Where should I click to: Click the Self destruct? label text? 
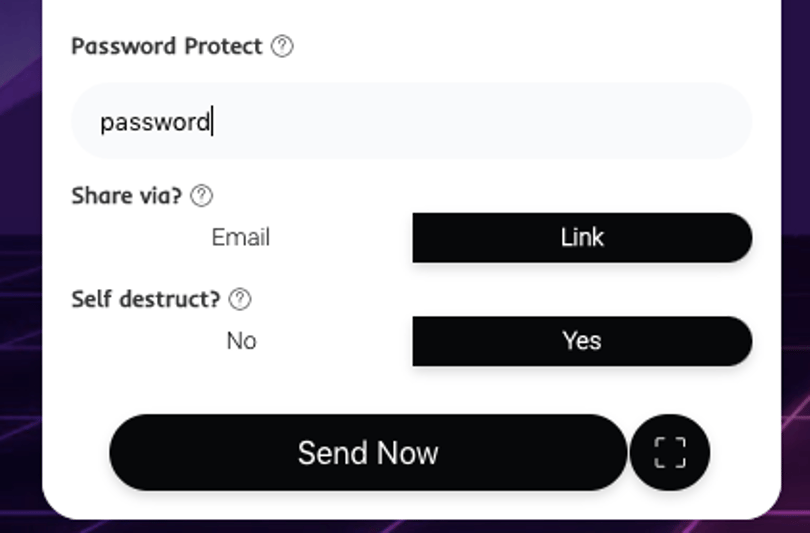coord(146,300)
